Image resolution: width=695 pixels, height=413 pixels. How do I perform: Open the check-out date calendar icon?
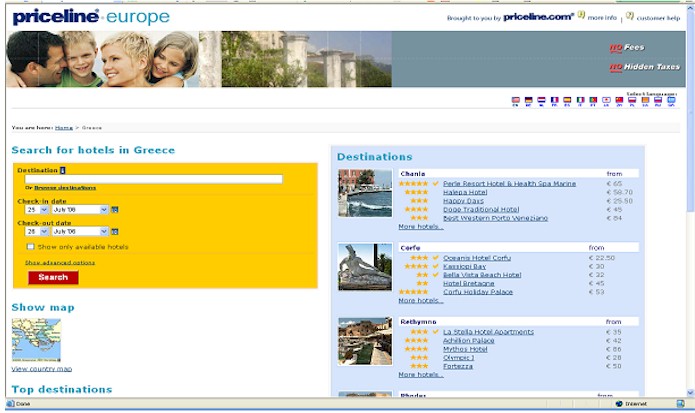[x=115, y=231]
